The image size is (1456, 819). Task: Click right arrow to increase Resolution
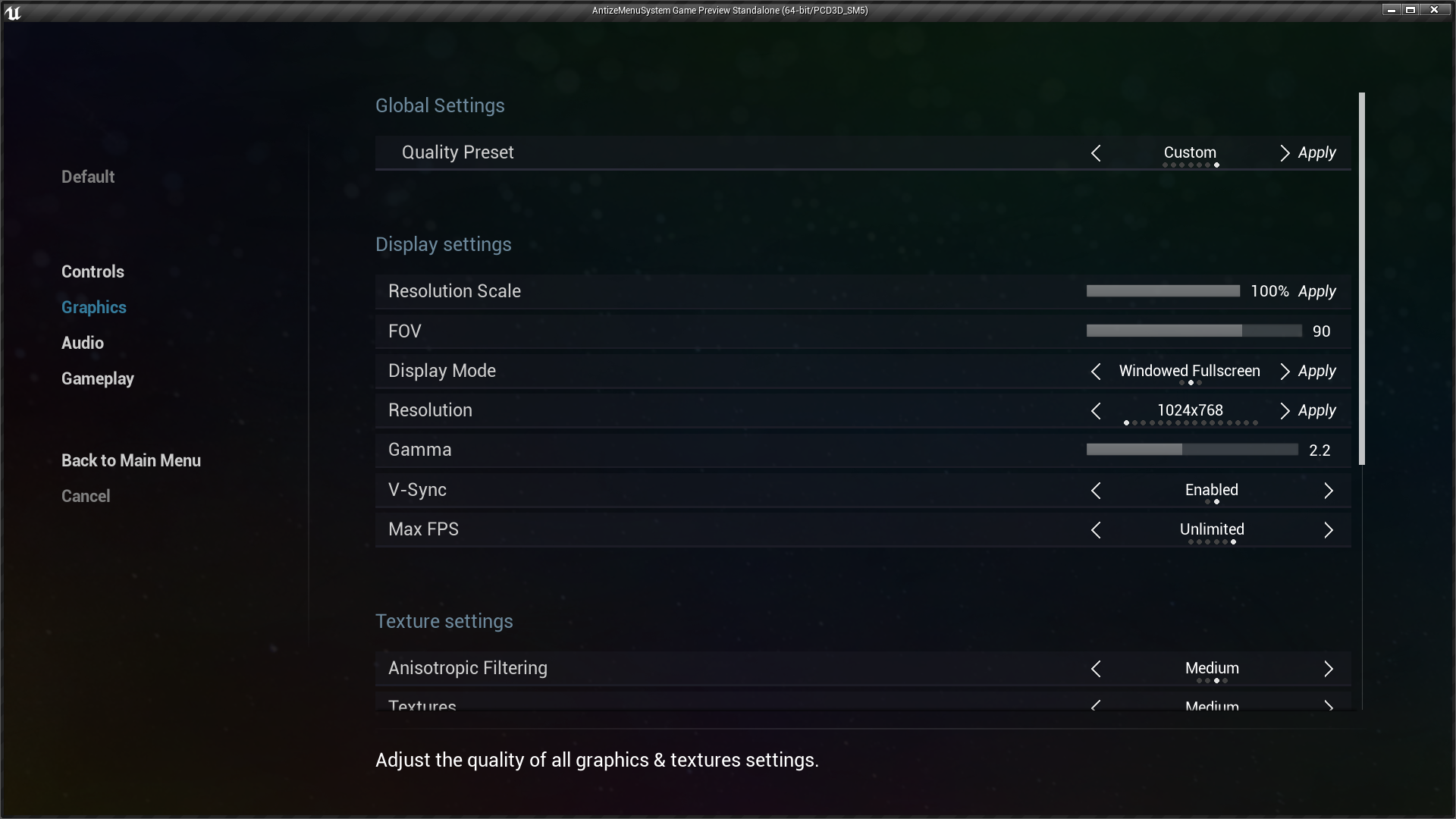[x=1284, y=411]
